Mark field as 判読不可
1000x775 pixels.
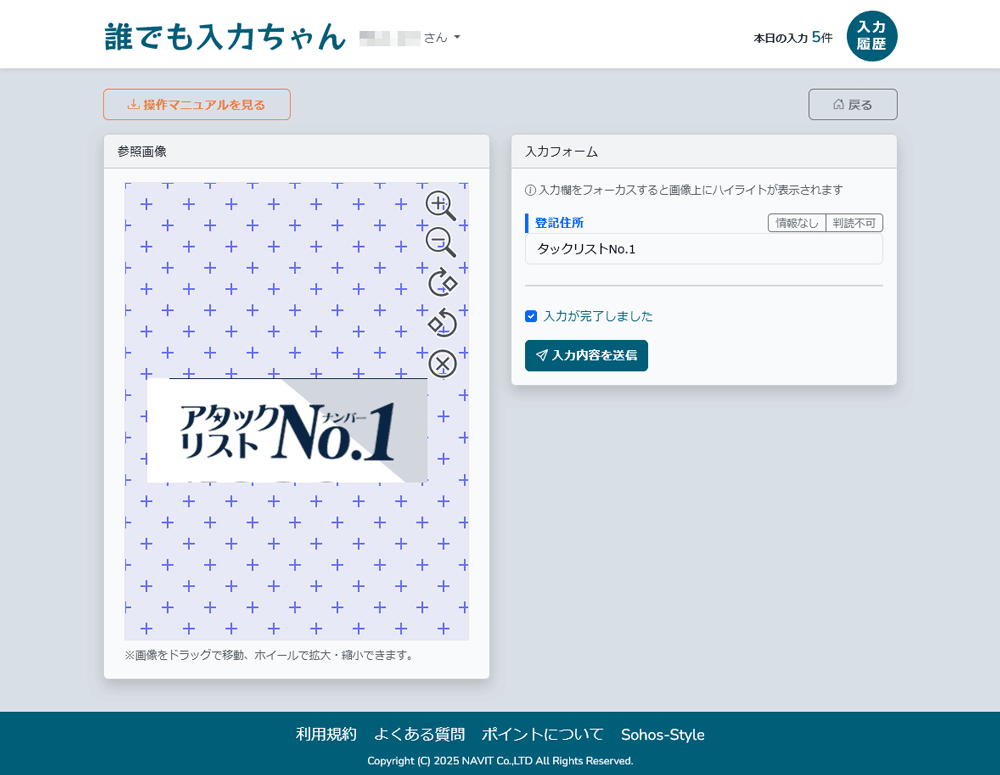click(x=854, y=223)
